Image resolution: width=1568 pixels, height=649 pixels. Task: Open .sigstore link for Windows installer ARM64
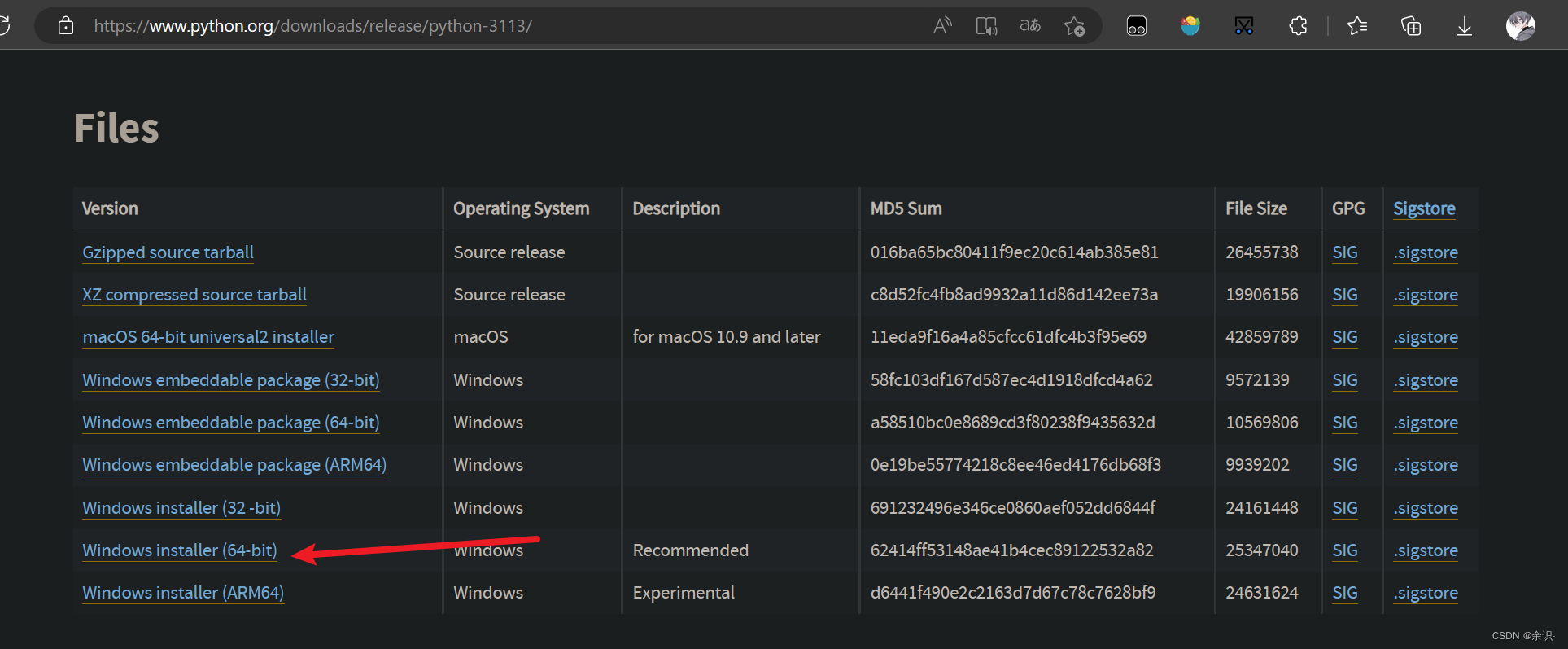click(1426, 593)
